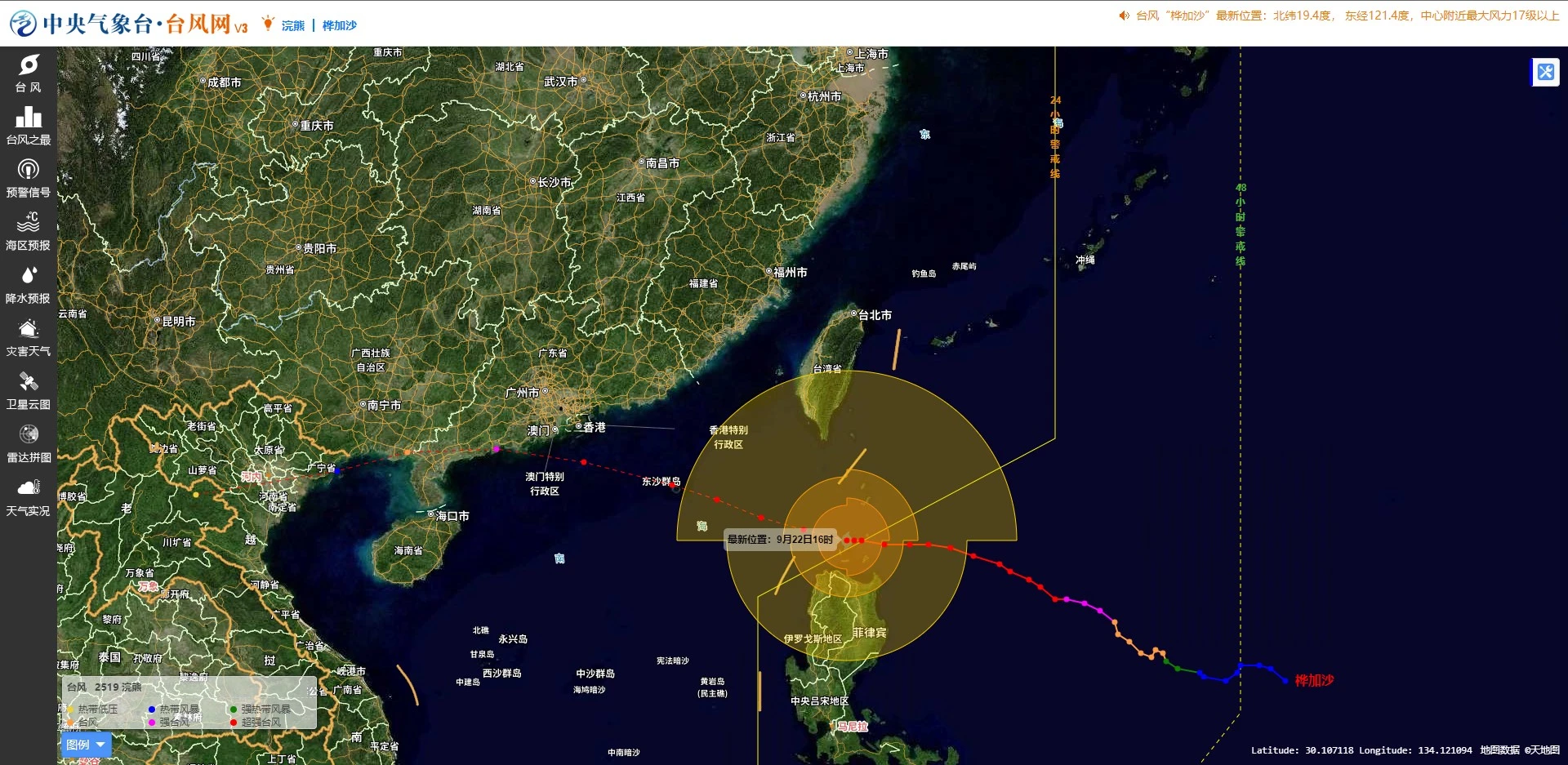Click the 武汉市 city label
The image size is (1568, 765).
tap(561, 82)
